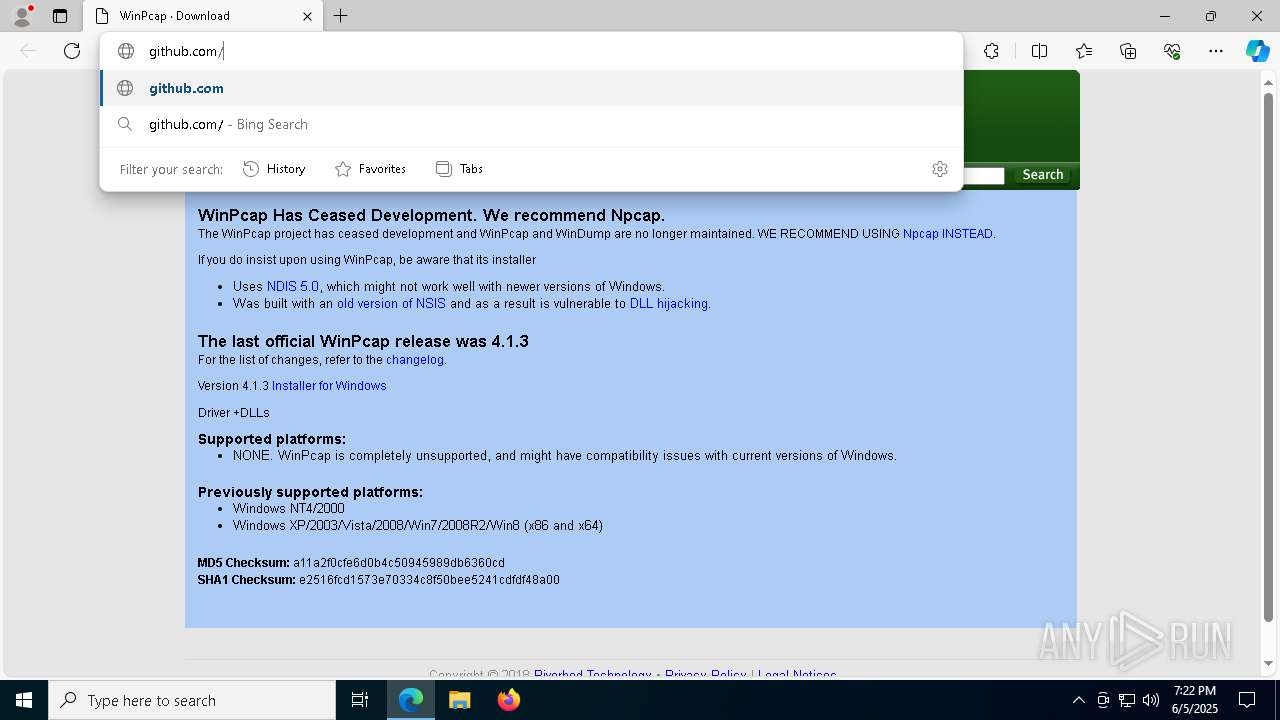Filter search by Tabs
1280x720 pixels.
click(460, 169)
